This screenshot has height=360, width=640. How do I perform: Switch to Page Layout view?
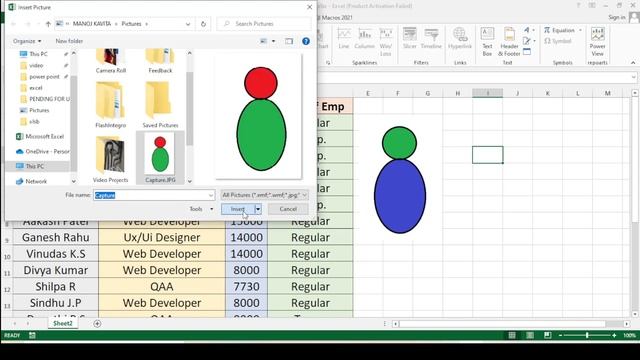[530, 336]
